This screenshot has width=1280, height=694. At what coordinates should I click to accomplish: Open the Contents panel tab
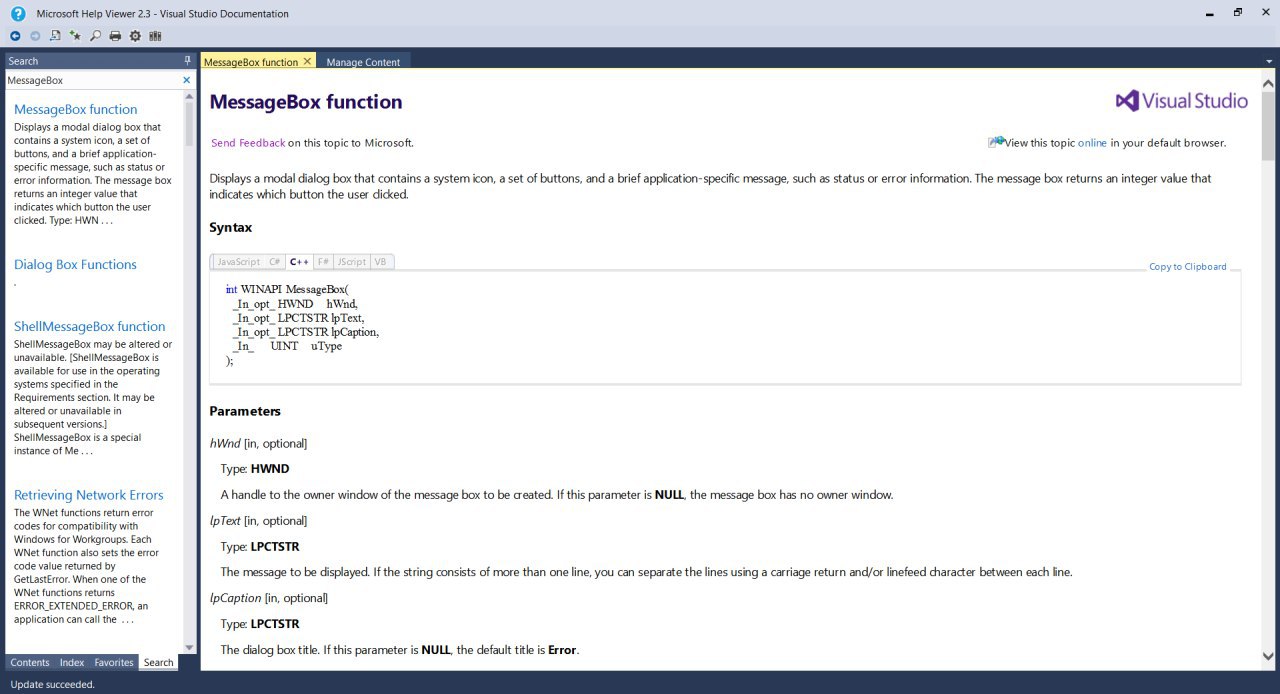click(30, 662)
